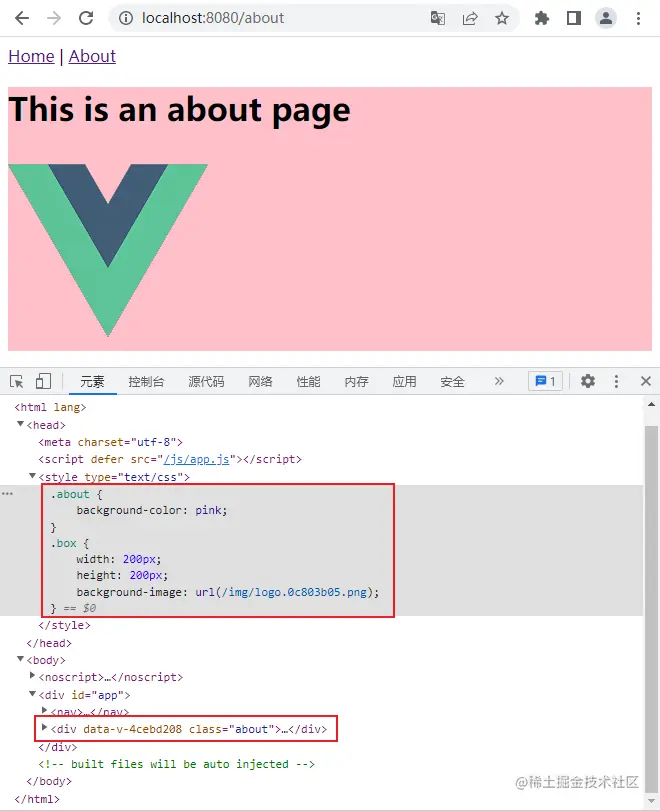Select the closing </style> tag row
This screenshot has height=811, width=660.
tap(64, 625)
